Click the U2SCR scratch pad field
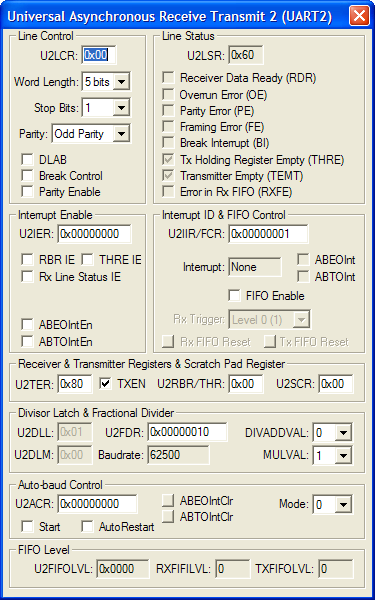This screenshot has width=375, height=600. (336, 384)
